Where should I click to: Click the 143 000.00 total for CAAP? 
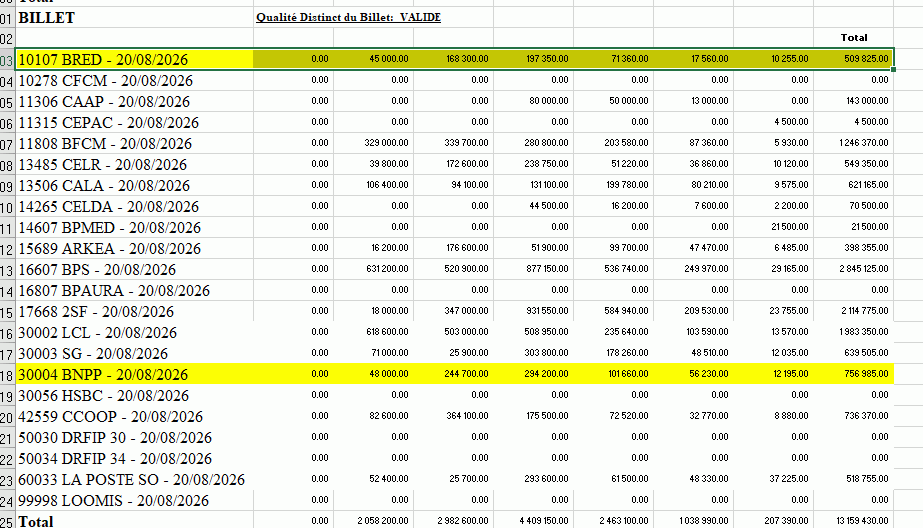(x=866, y=101)
